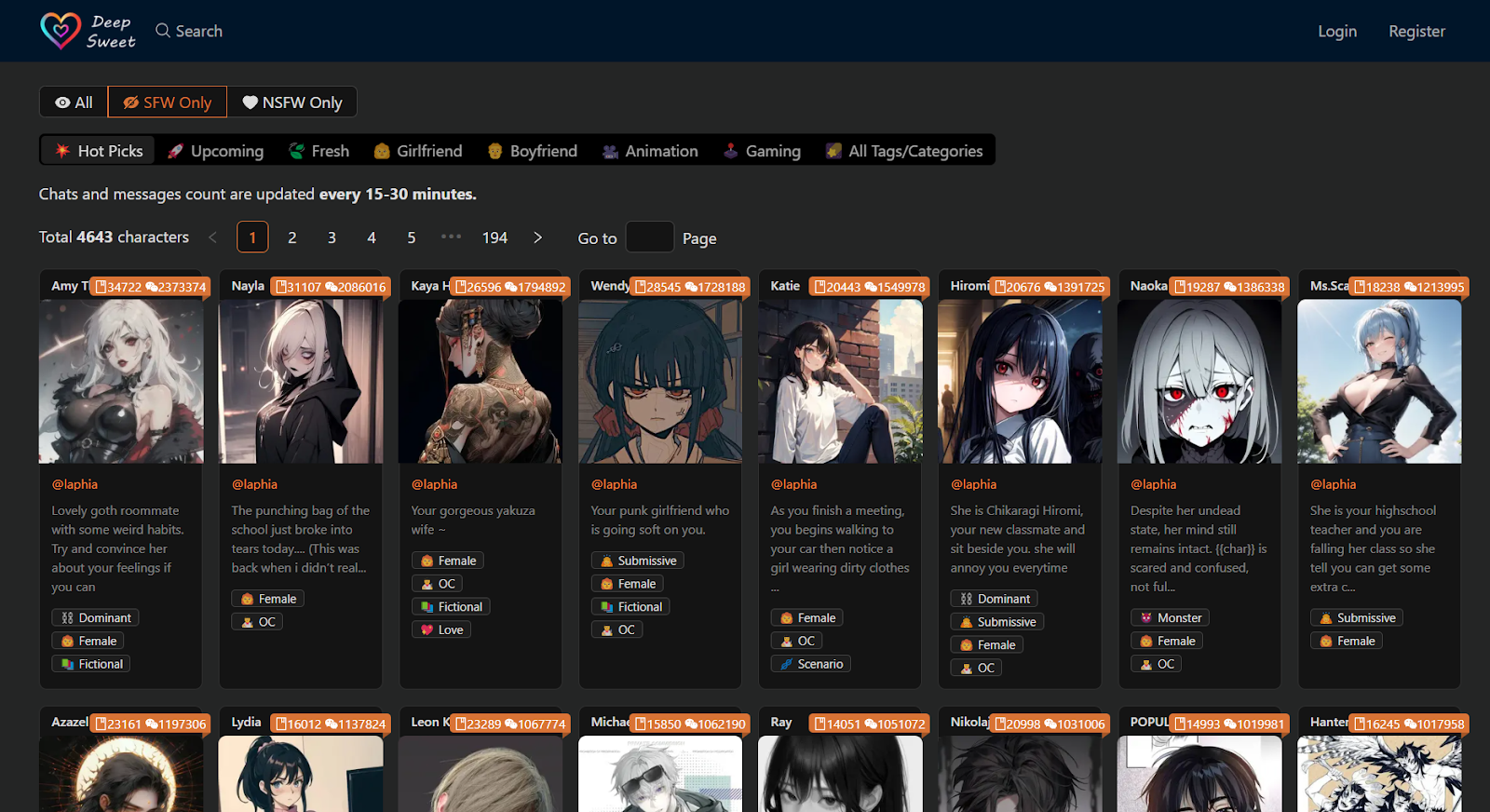Click OC tag on Wendy card
Screen dimensions: 1490x812
pyautogui.click(x=617, y=629)
